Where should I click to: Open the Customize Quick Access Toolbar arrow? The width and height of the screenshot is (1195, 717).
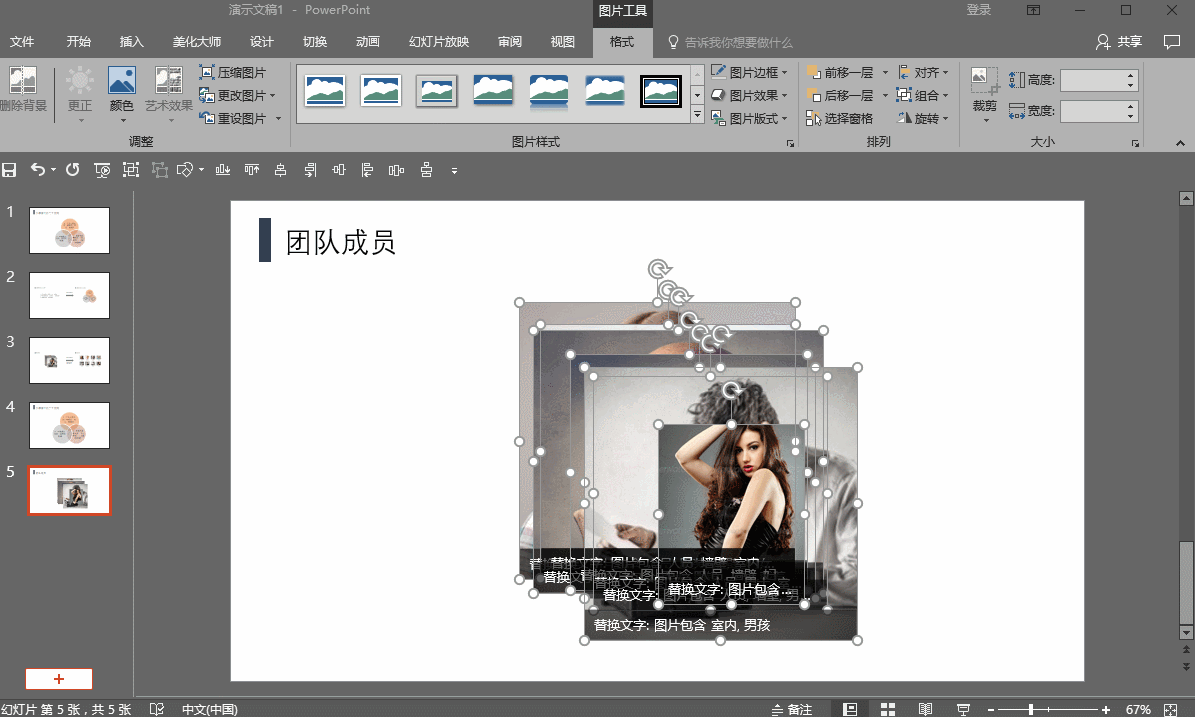click(454, 171)
